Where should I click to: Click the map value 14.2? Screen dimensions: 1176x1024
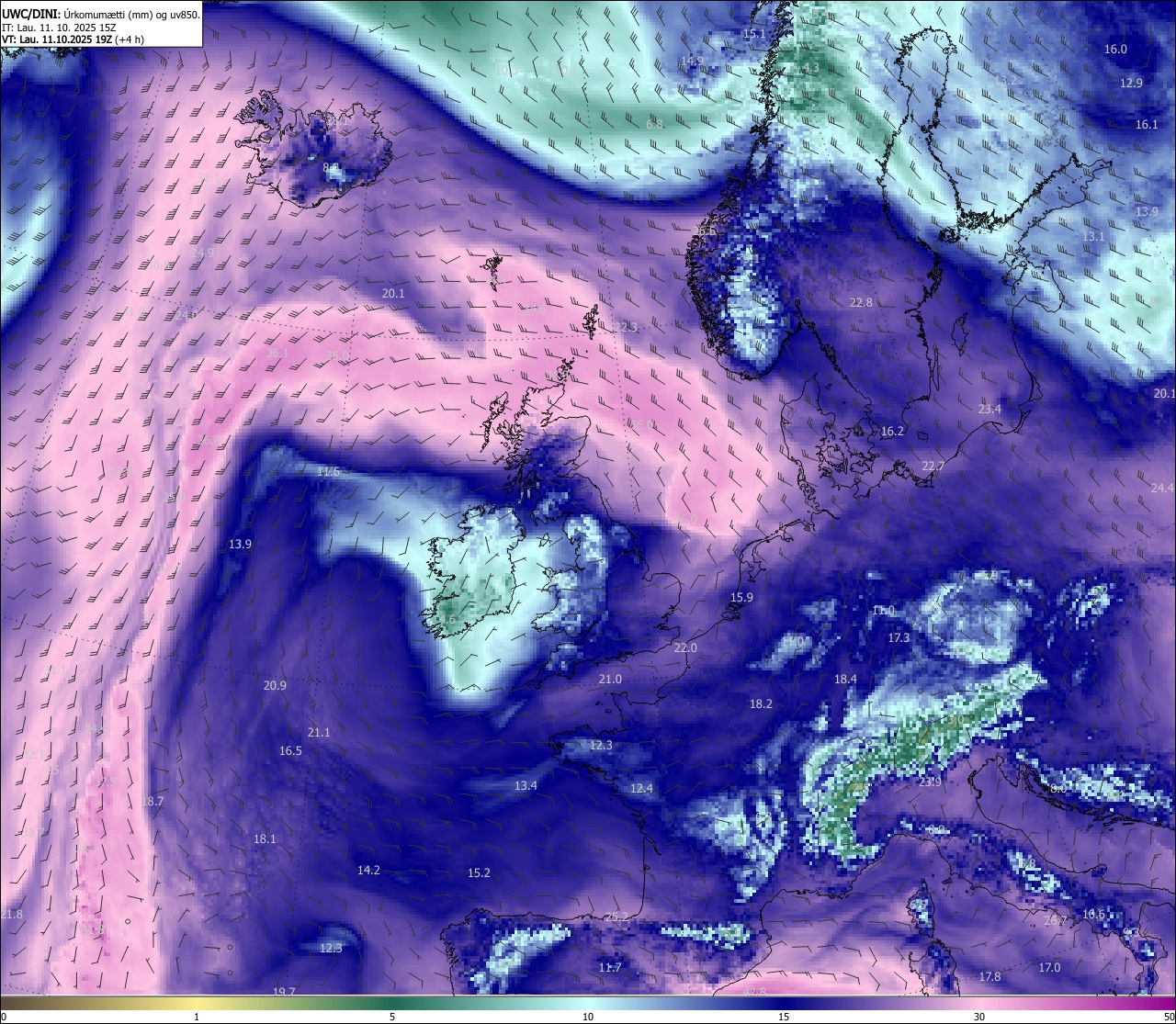point(368,871)
